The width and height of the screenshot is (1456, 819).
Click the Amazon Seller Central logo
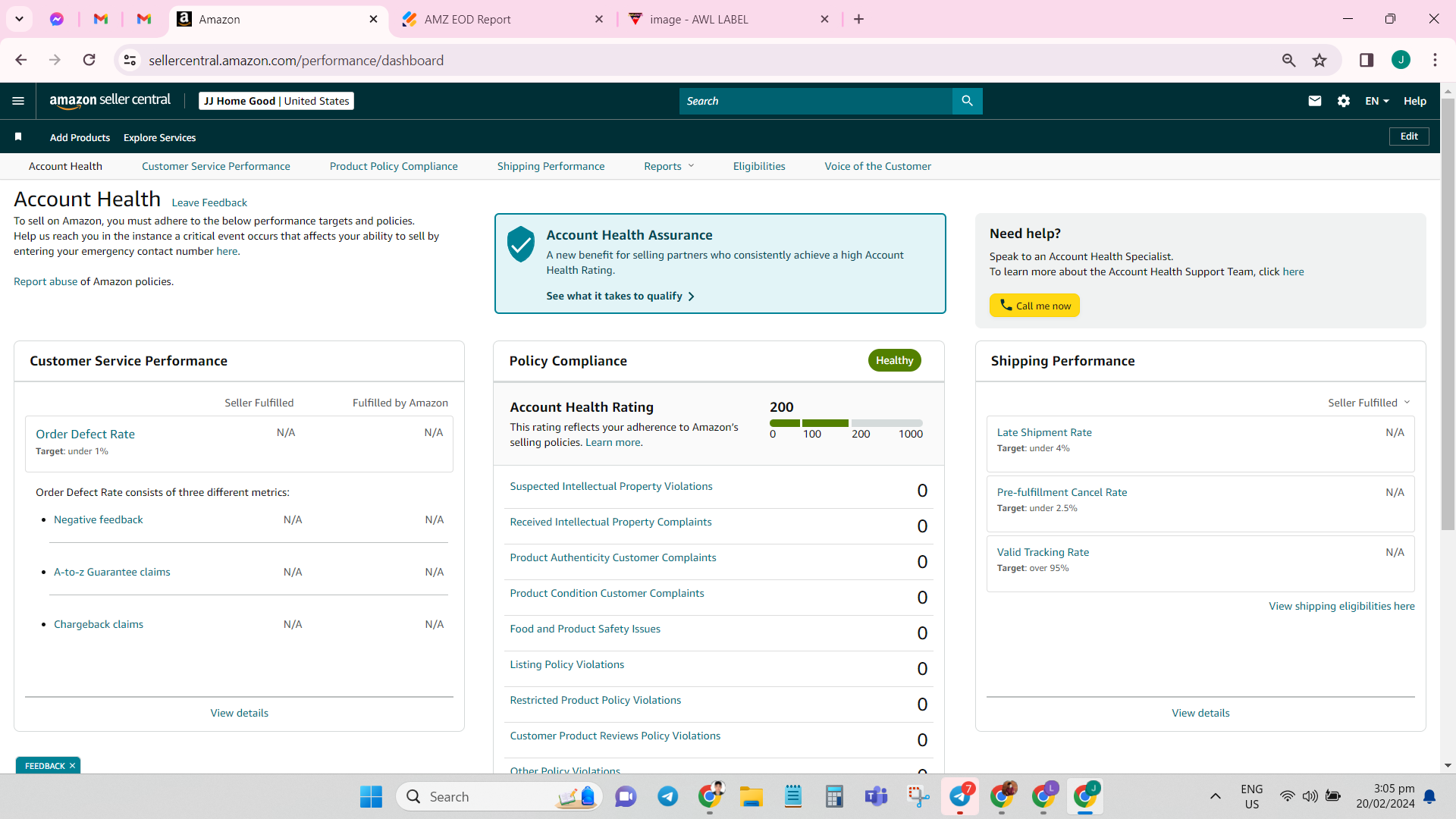pyautogui.click(x=110, y=101)
